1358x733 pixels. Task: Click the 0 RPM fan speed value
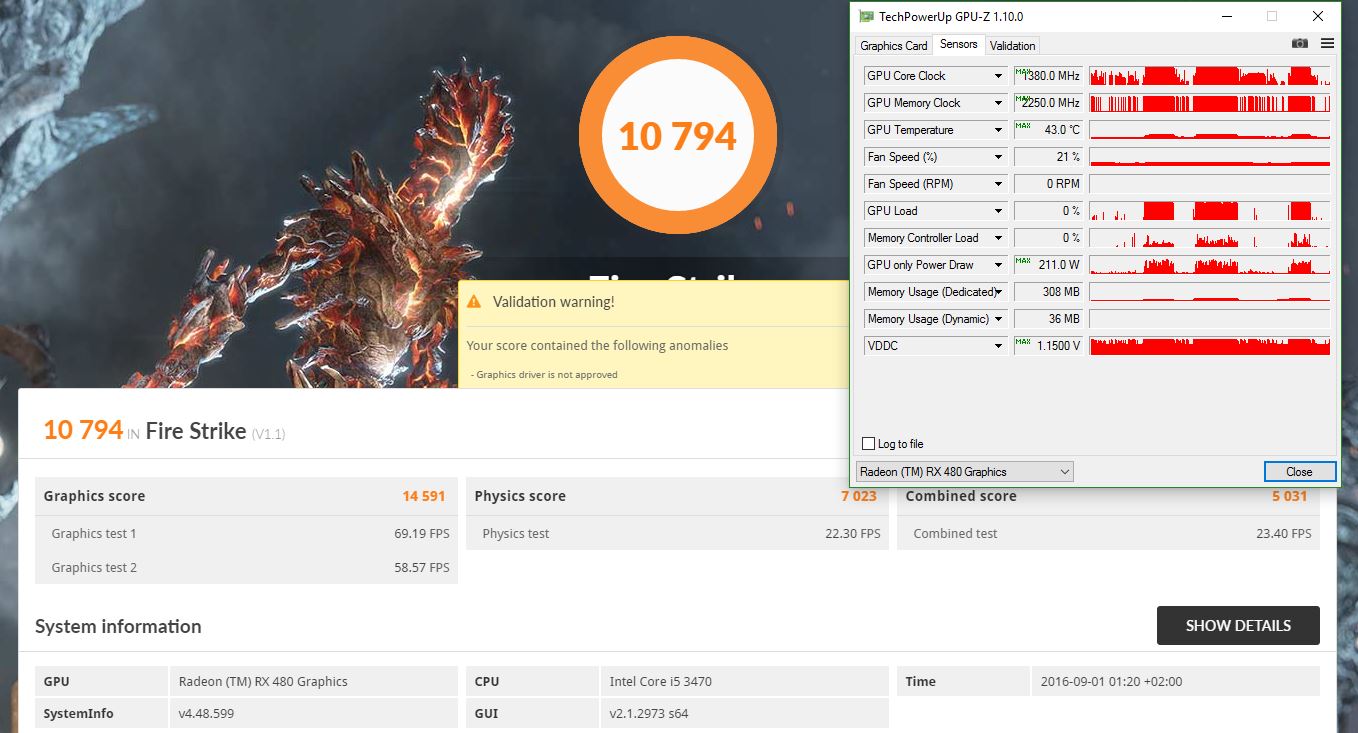(x=1048, y=184)
